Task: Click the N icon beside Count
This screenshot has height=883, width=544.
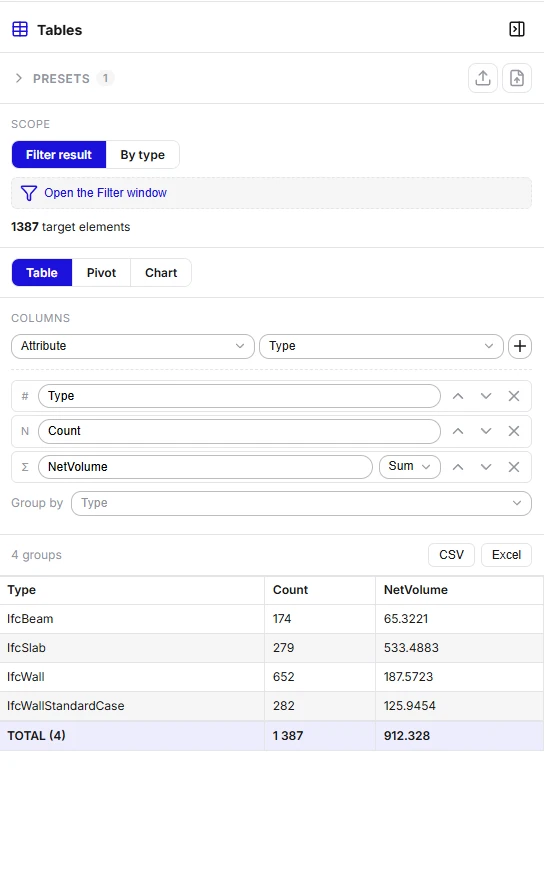Action: 25,431
